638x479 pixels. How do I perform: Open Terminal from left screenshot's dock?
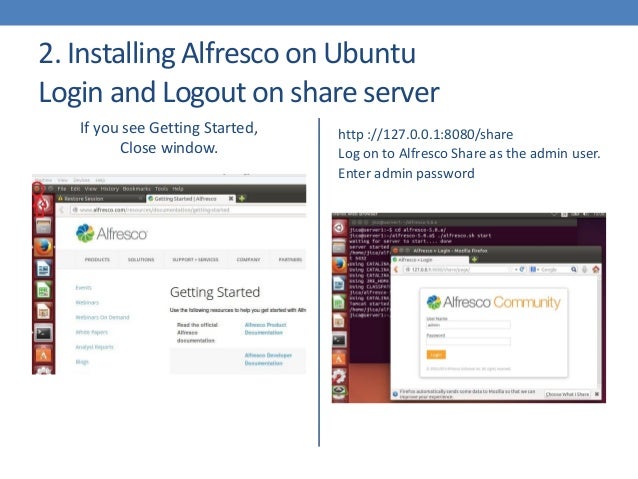pos(44,334)
